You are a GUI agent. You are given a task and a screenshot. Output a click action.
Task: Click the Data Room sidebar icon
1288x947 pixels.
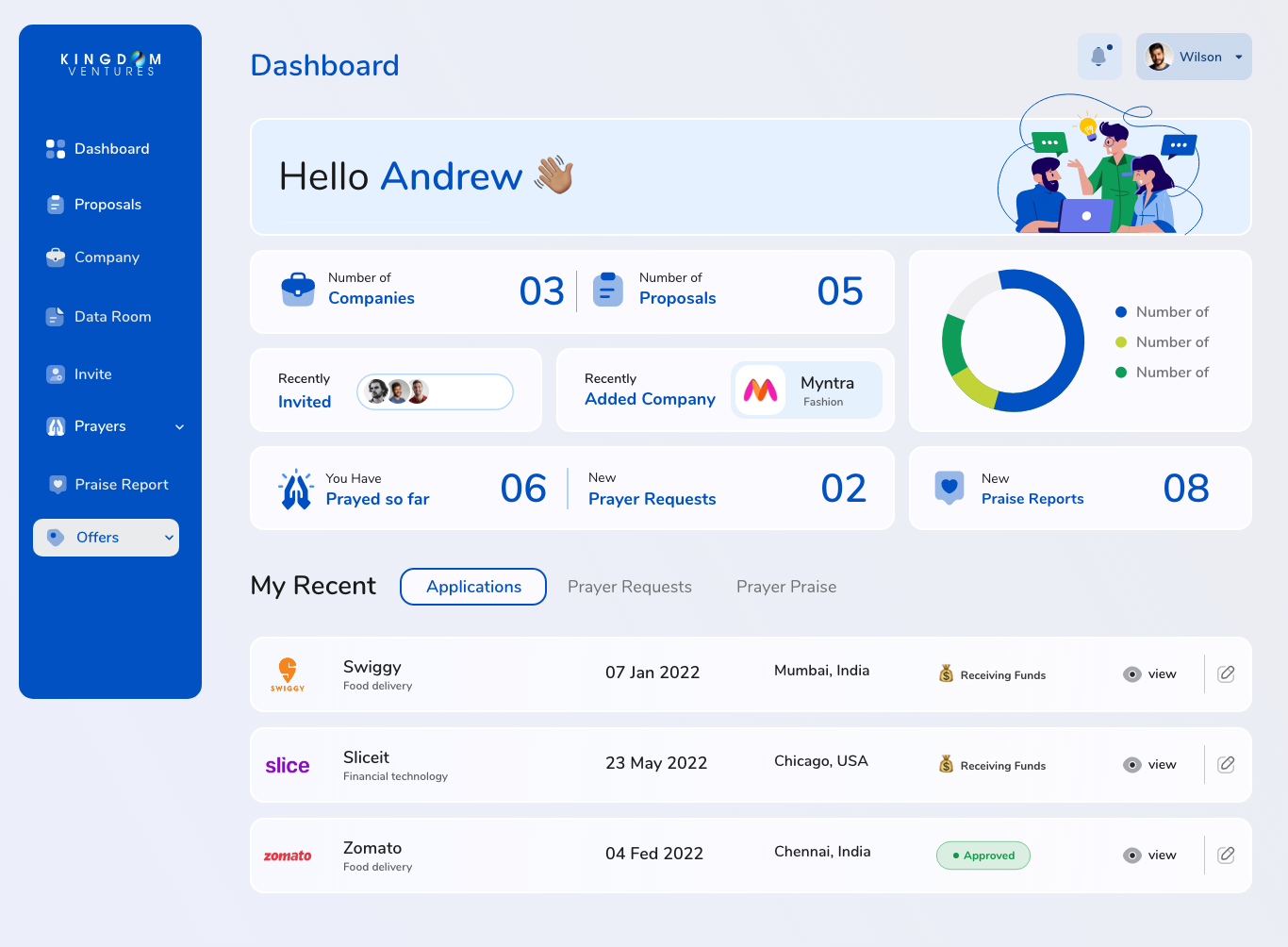tap(56, 317)
